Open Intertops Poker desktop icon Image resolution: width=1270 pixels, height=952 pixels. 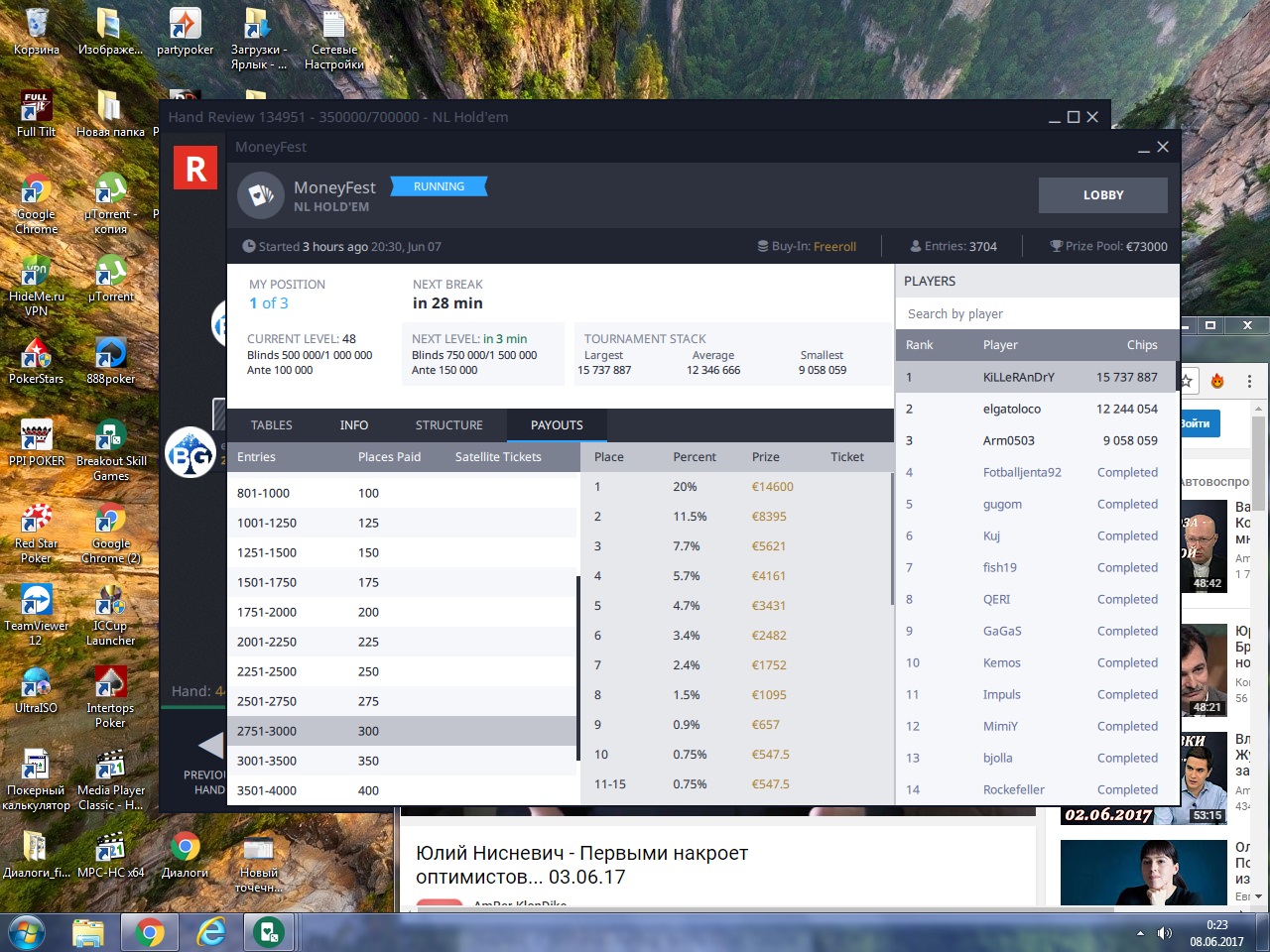pos(110,697)
